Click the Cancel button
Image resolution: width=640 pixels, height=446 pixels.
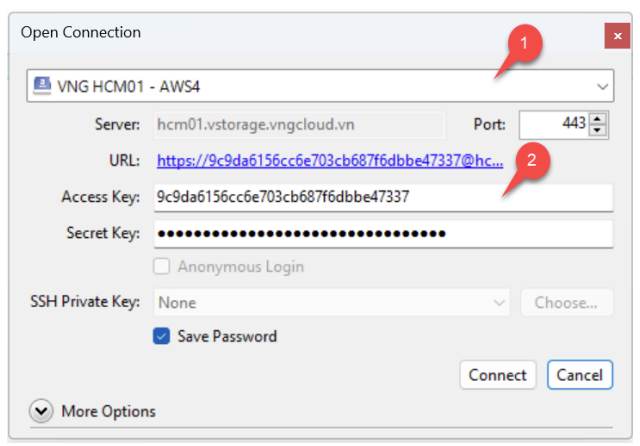pyautogui.click(x=579, y=375)
